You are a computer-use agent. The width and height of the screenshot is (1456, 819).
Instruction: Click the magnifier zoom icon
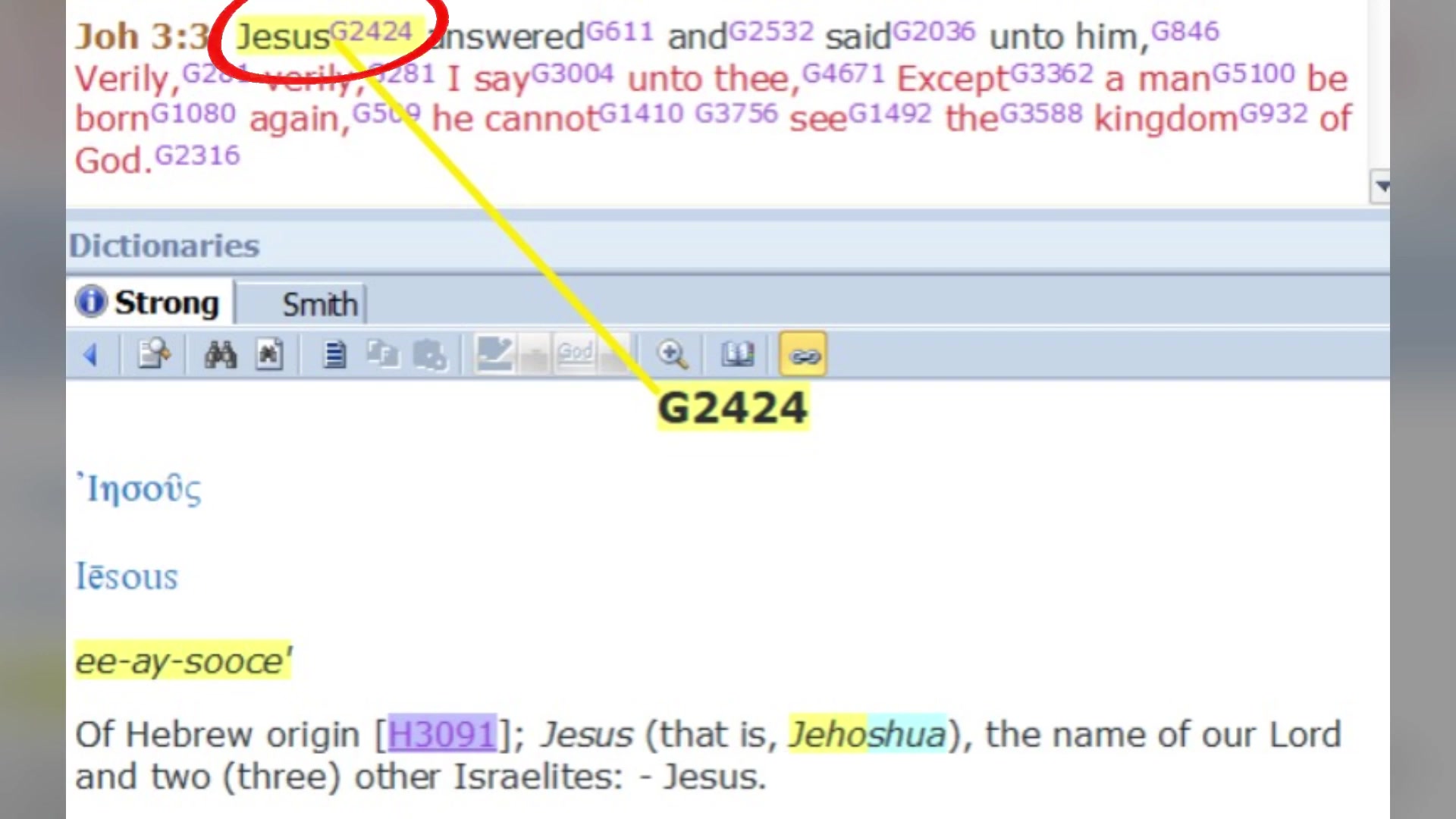[x=672, y=355]
